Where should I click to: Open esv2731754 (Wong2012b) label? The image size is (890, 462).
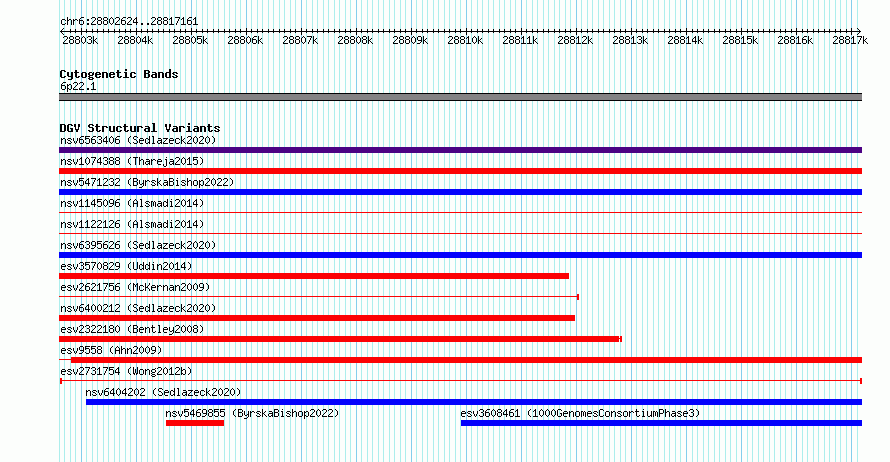pos(126,371)
